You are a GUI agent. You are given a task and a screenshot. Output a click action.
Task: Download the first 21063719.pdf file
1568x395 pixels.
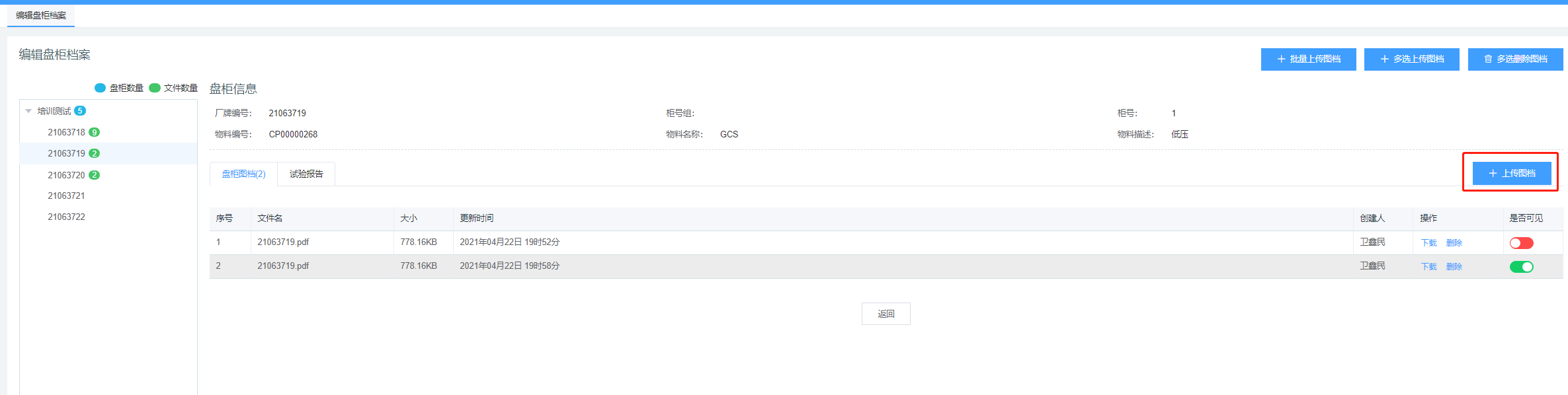click(1428, 243)
